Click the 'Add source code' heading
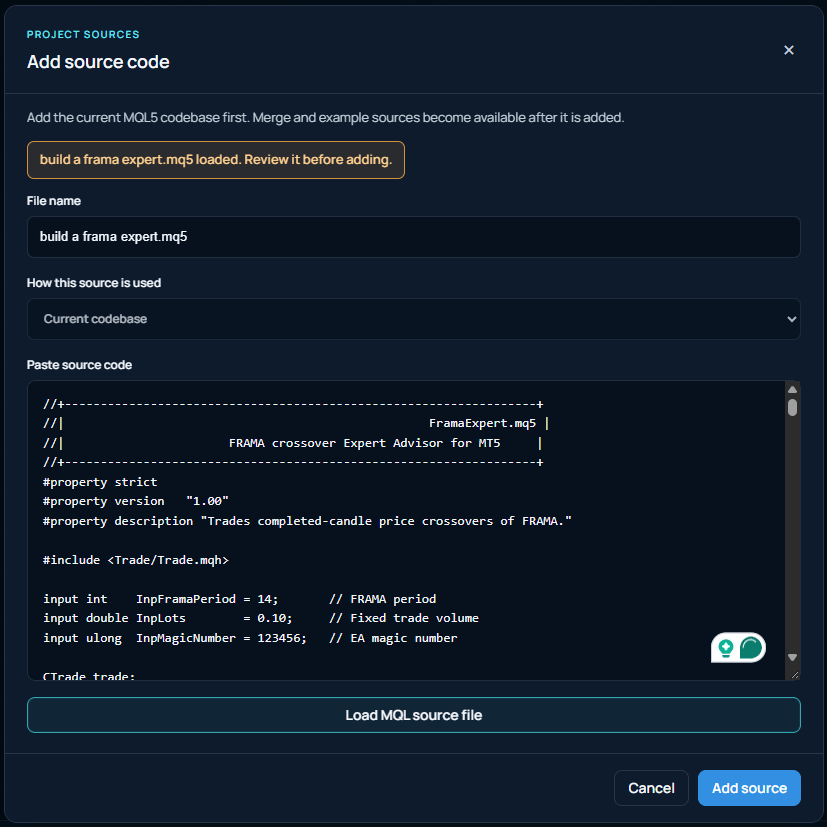The width and height of the screenshot is (827, 827). [x=98, y=62]
